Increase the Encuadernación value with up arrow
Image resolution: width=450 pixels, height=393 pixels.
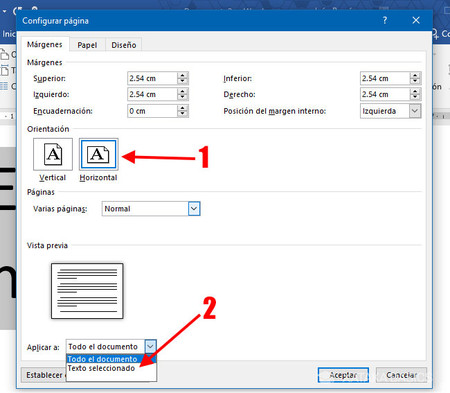[183, 108]
